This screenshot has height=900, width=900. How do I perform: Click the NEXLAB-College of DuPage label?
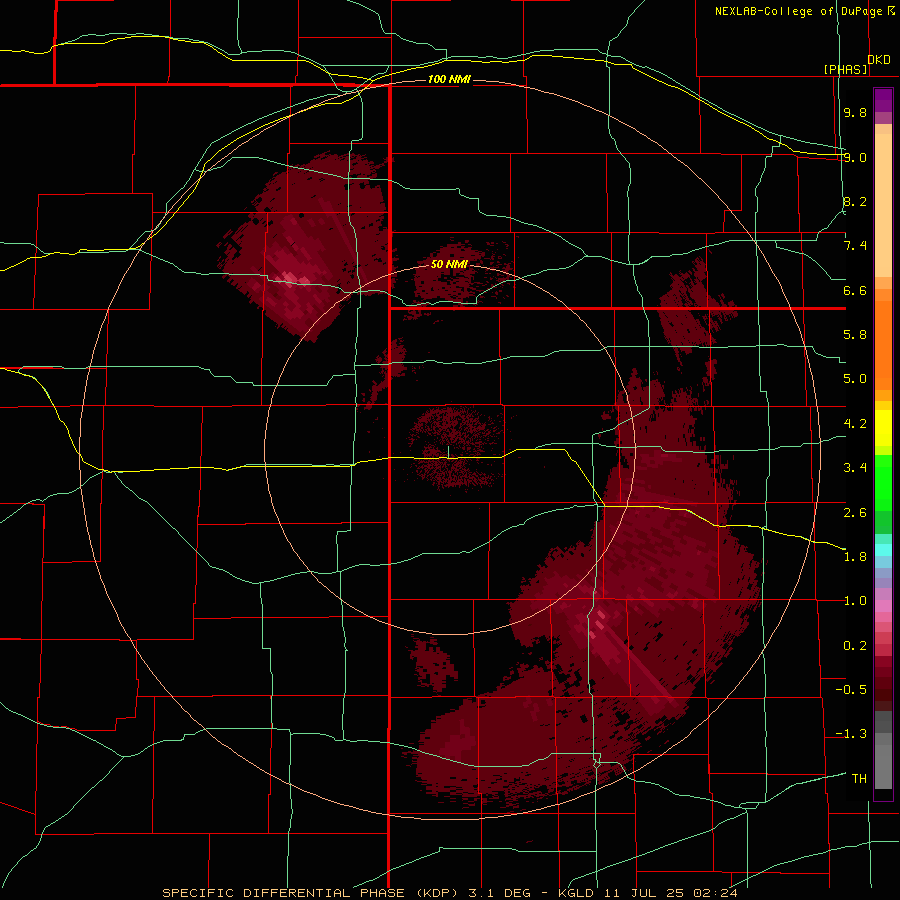click(804, 11)
